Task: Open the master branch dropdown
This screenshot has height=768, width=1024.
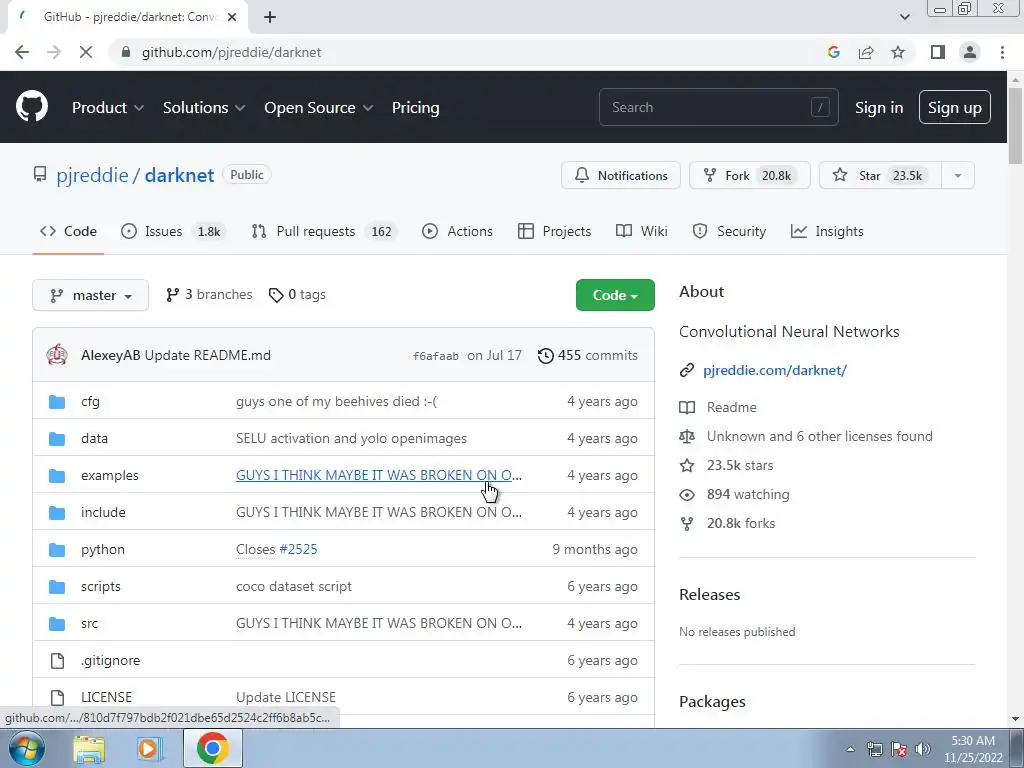Action: point(90,295)
